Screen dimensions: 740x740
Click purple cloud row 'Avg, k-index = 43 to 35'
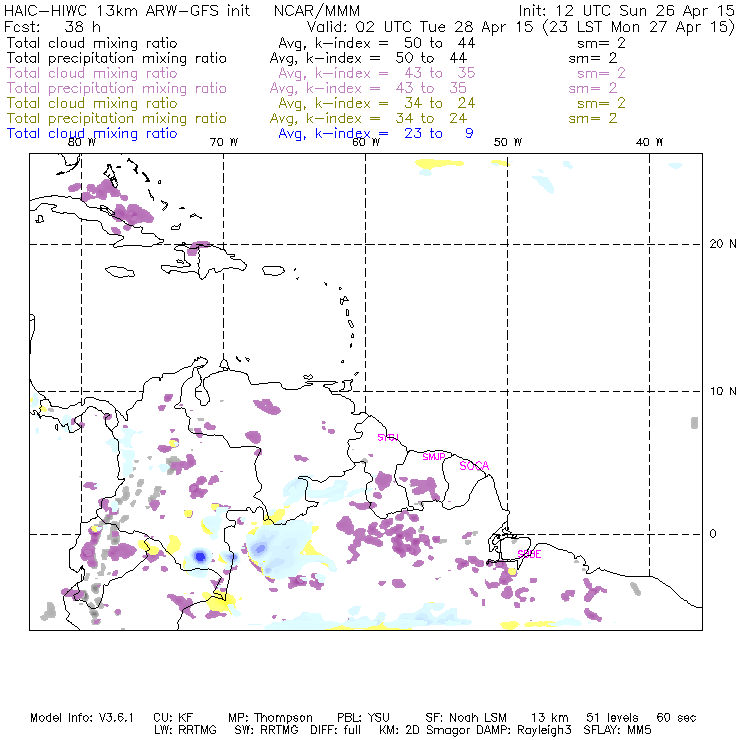pos(377,74)
